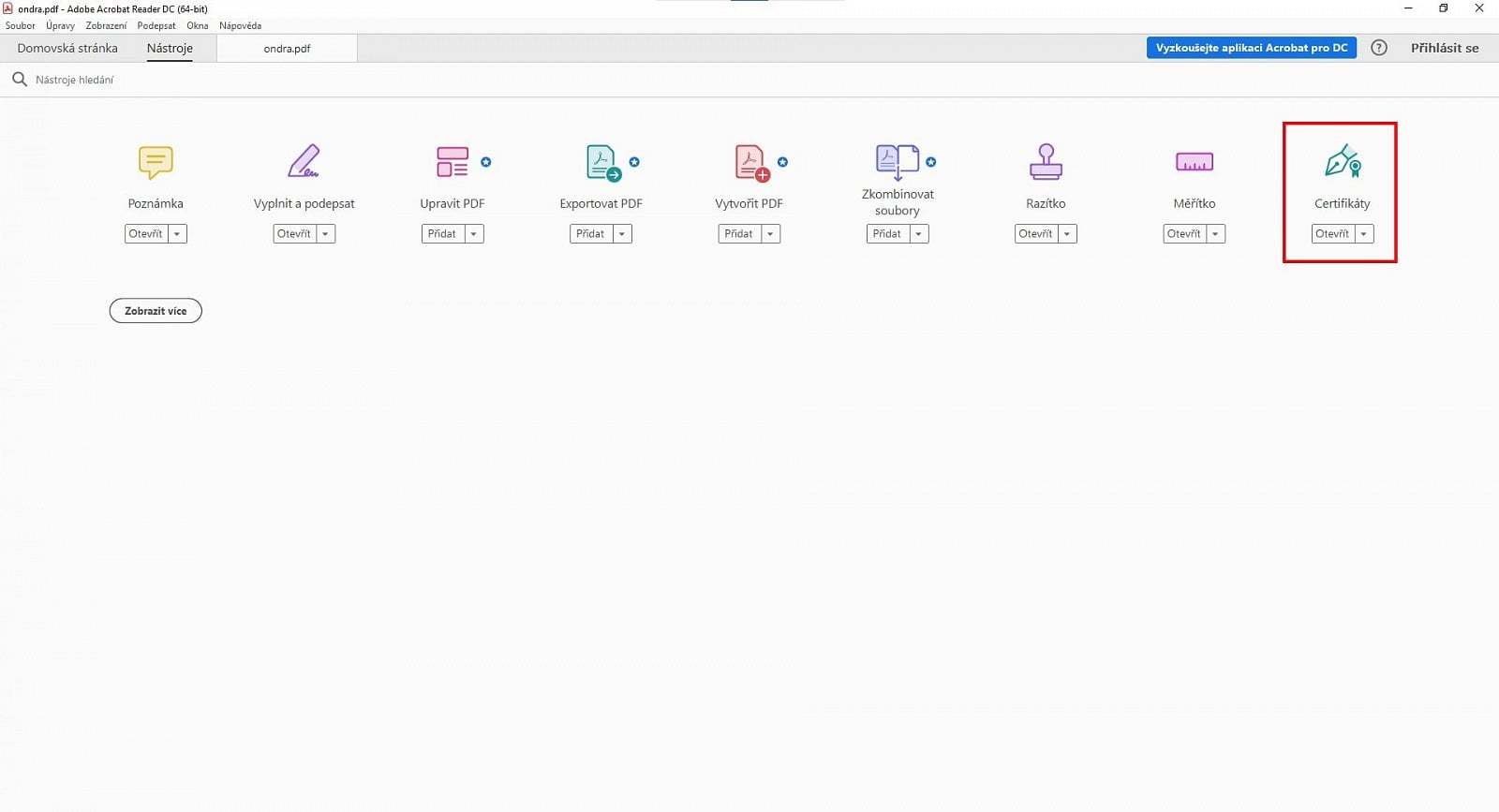
Task: Click the Otevřít button under Poznámka
Action: point(146,234)
